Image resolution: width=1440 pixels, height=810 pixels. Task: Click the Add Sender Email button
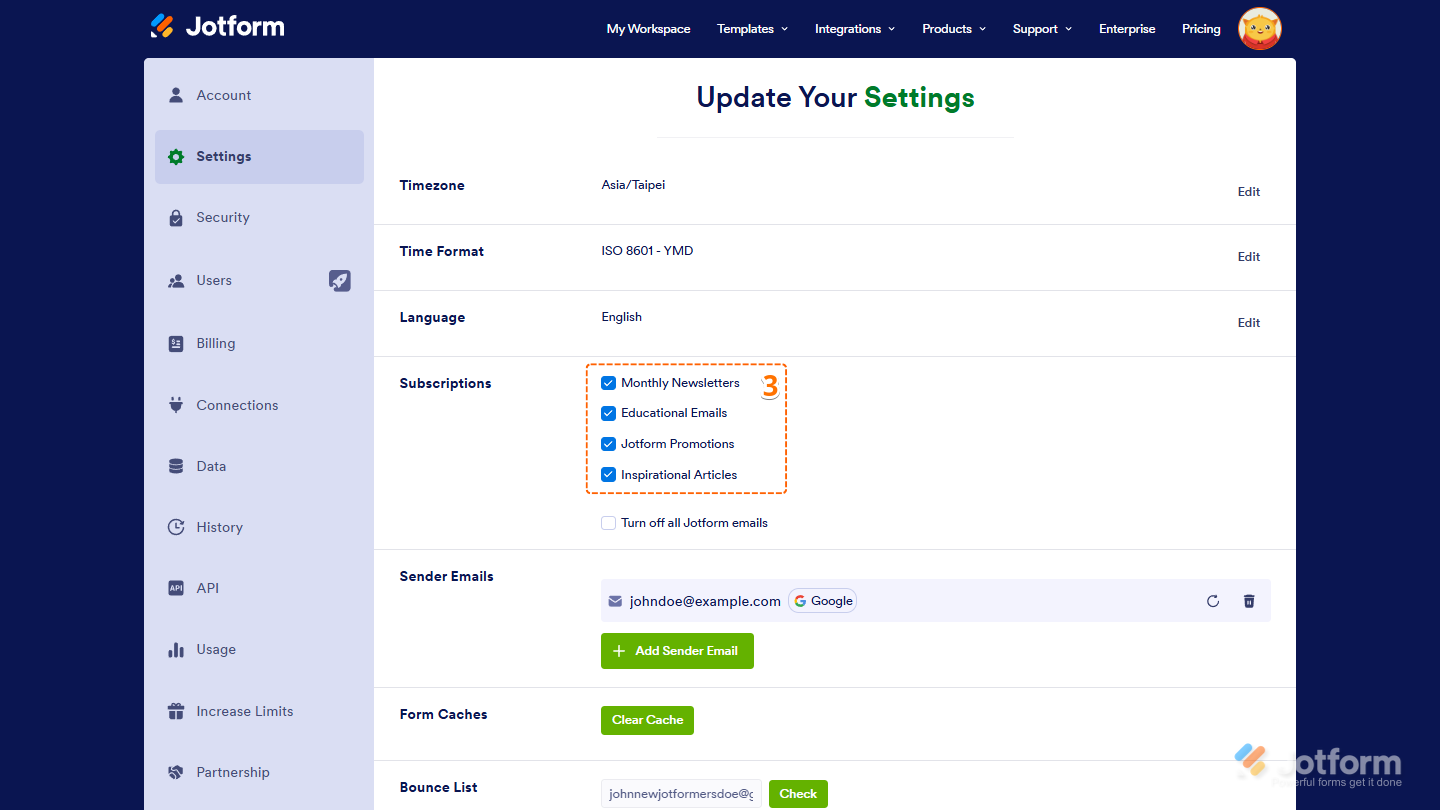coord(677,650)
